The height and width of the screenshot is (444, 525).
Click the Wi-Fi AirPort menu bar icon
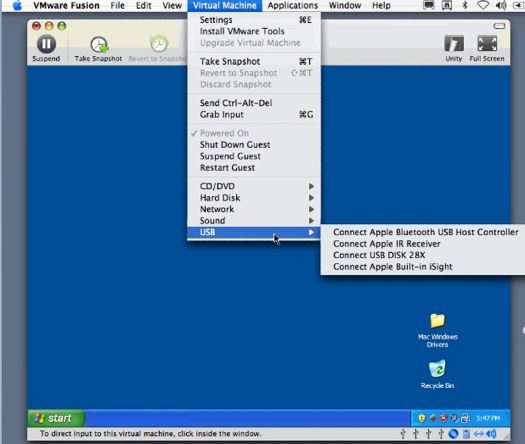[x=482, y=5]
